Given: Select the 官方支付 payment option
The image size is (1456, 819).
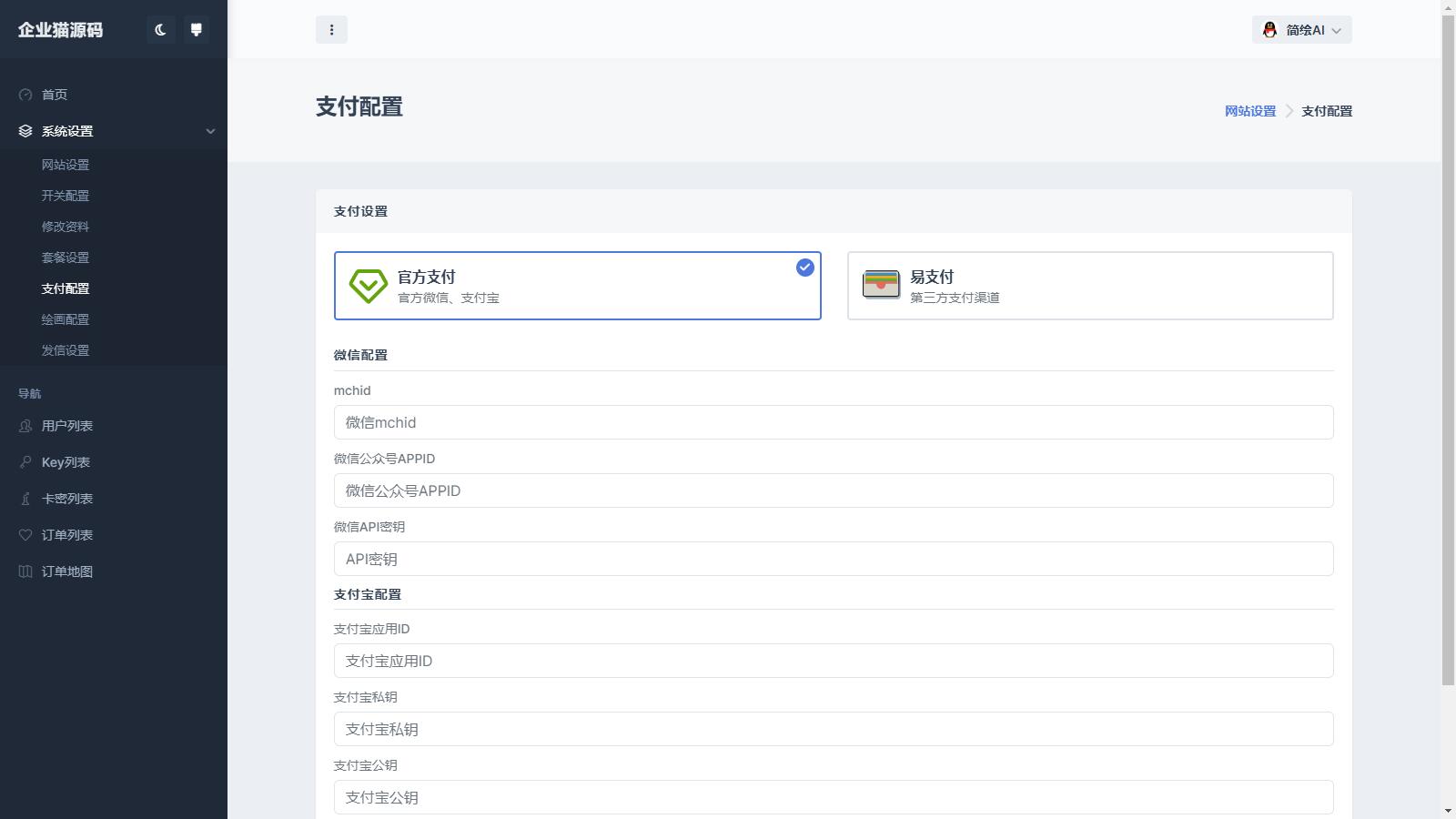Looking at the screenshot, I should pos(577,286).
